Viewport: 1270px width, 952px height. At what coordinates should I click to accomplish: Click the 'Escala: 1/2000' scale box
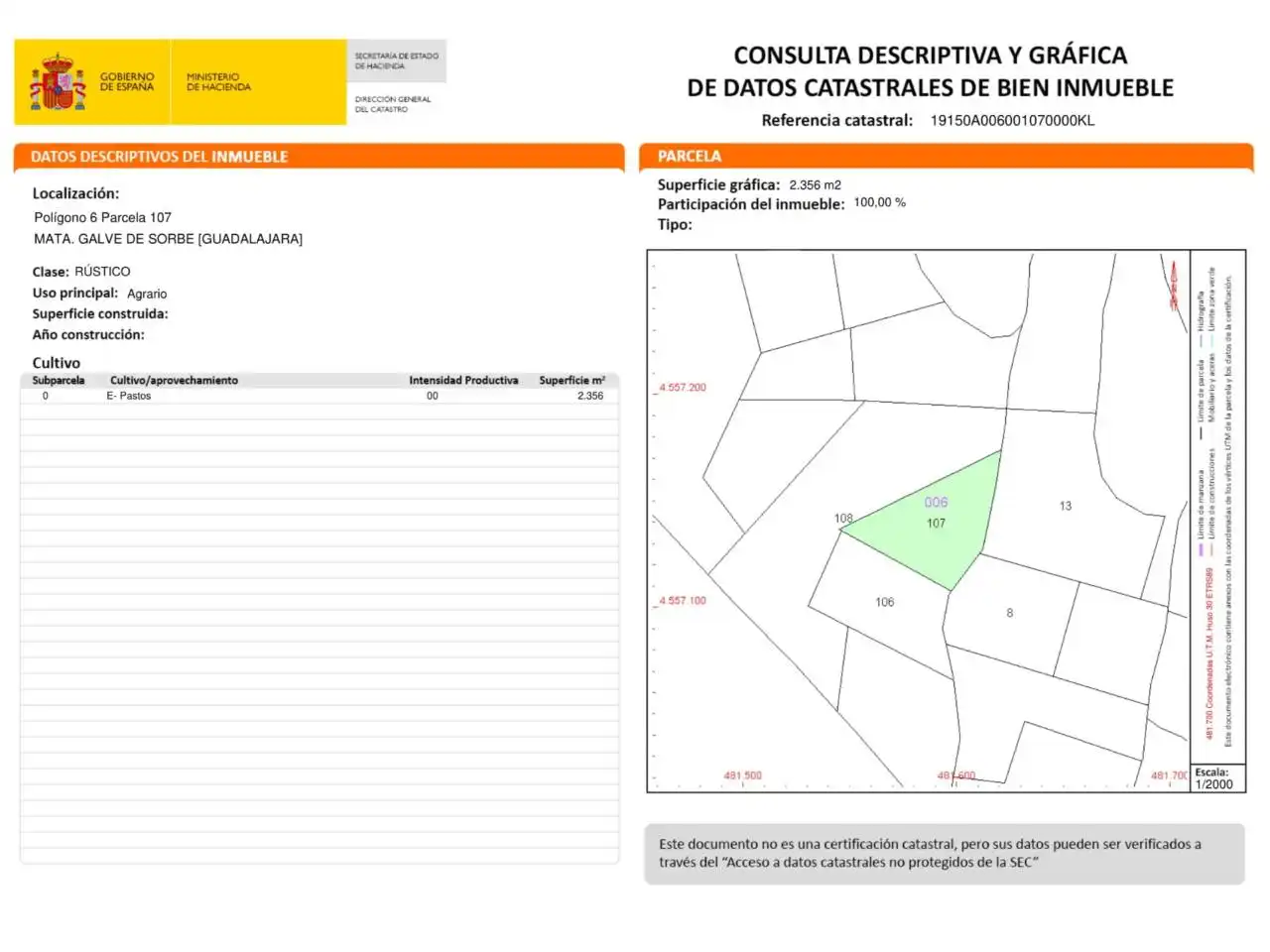click(x=1217, y=778)
